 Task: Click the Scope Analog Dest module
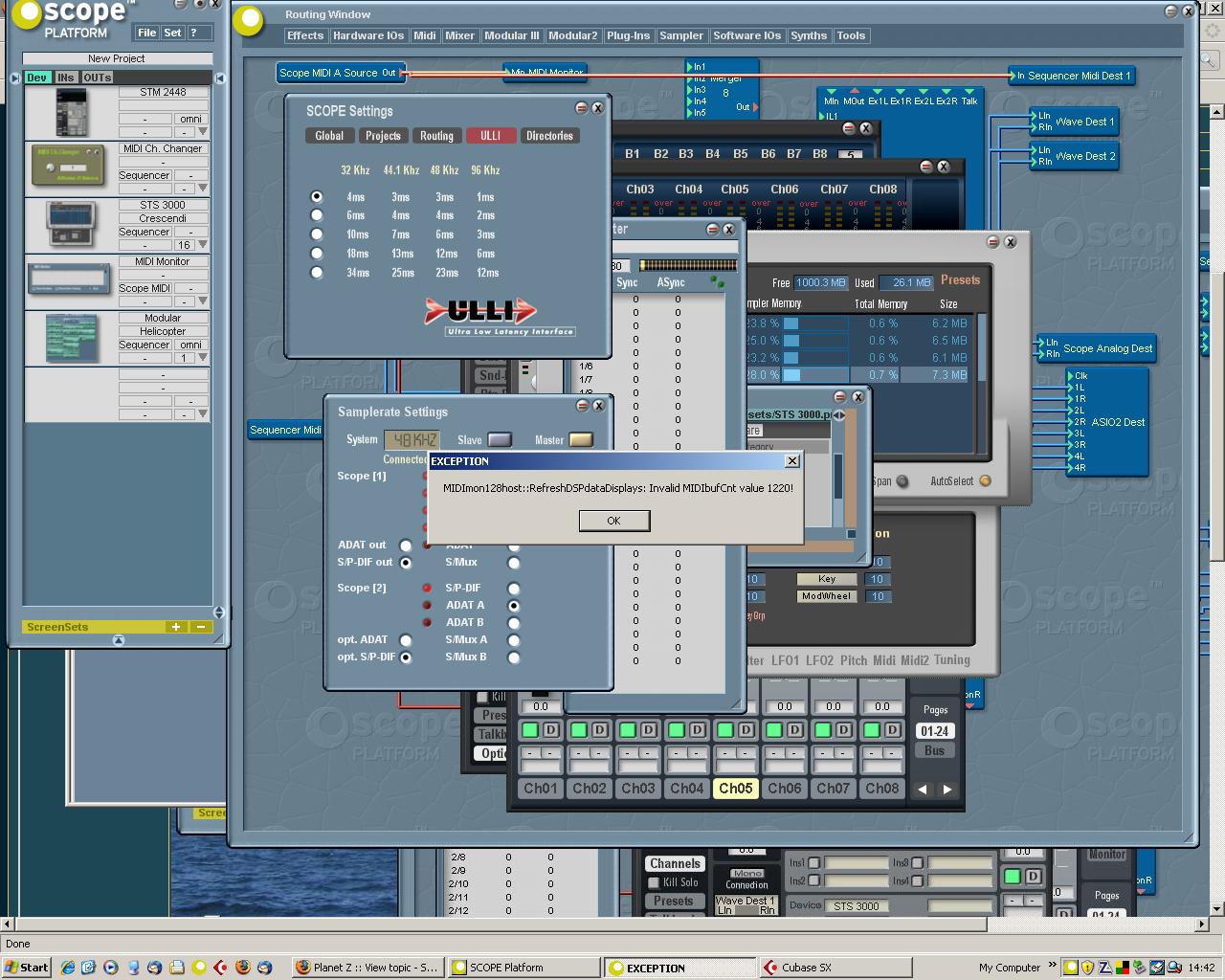pos(1099,348)
